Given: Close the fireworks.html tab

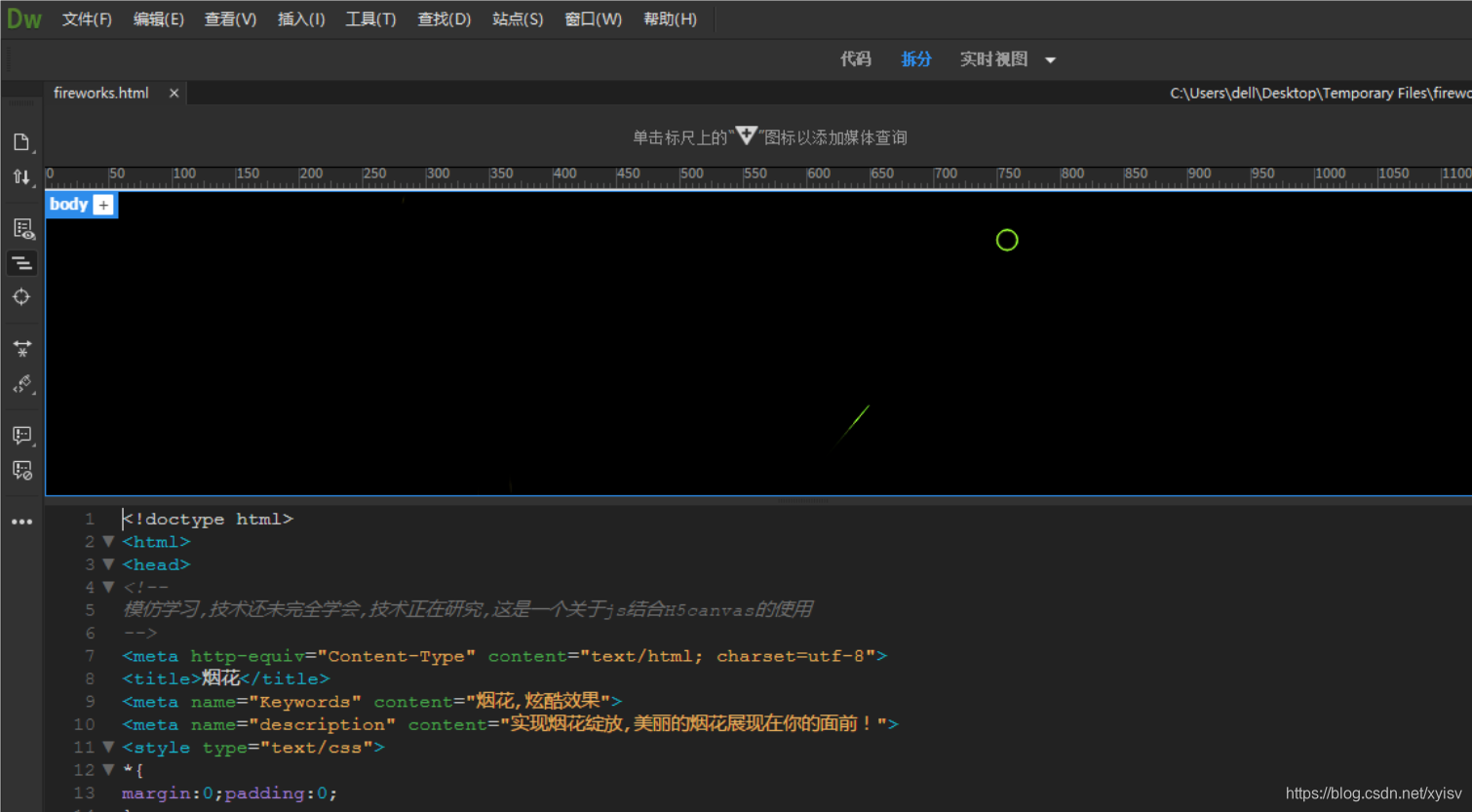Looking at the screenshot, I should (174, 93).
